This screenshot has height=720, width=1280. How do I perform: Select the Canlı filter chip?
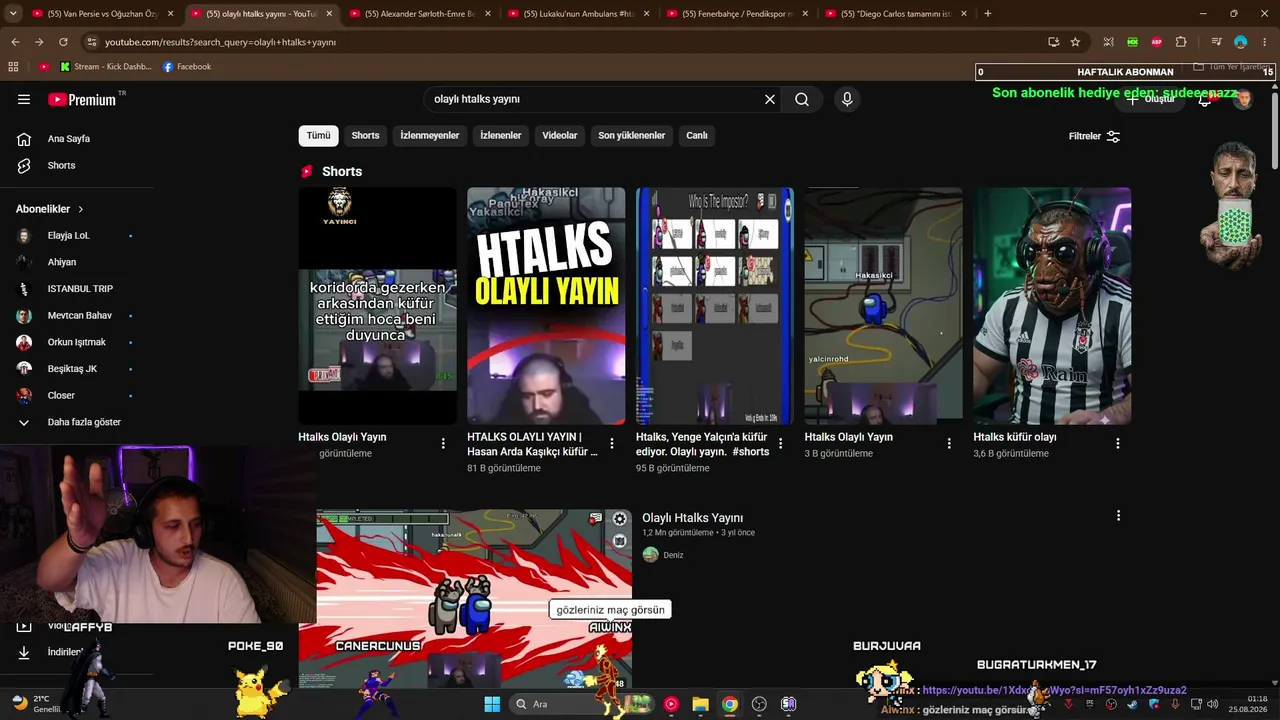[x=697, y=136]
